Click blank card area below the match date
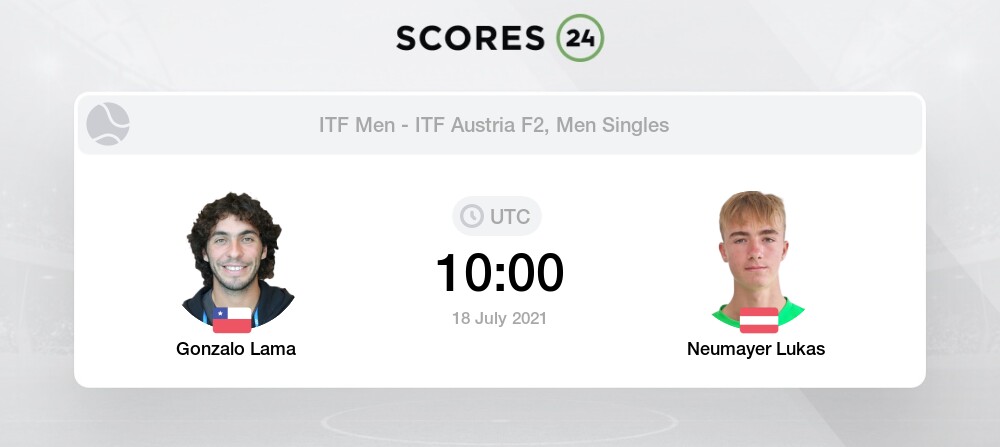1000x447 pixels. pyautogui.click(x=500, y=360)
